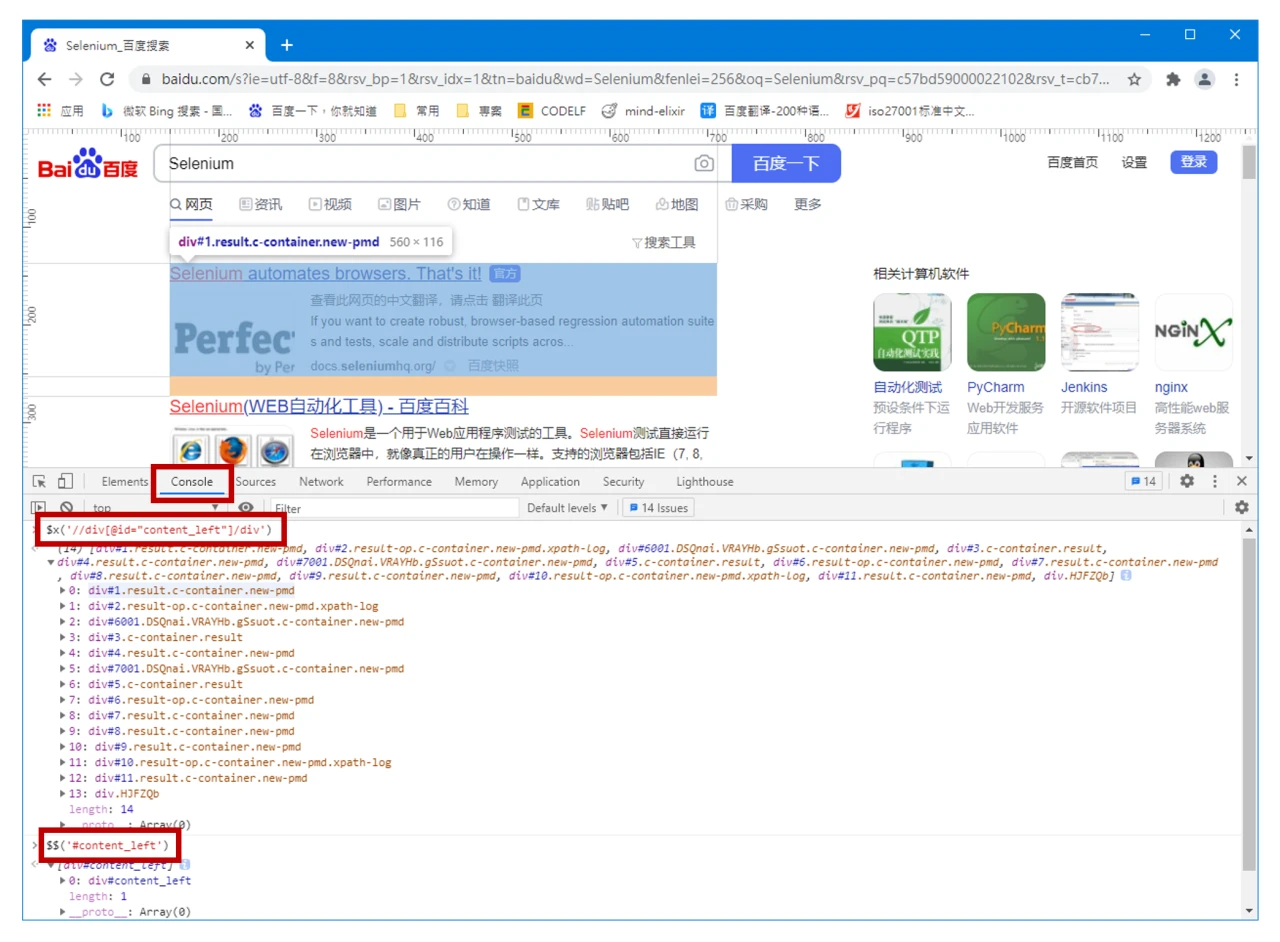The width and height of the screenshot is (1280, 942).
Task: Open Chrome three-dot menu
Action: coord(1237,79)
